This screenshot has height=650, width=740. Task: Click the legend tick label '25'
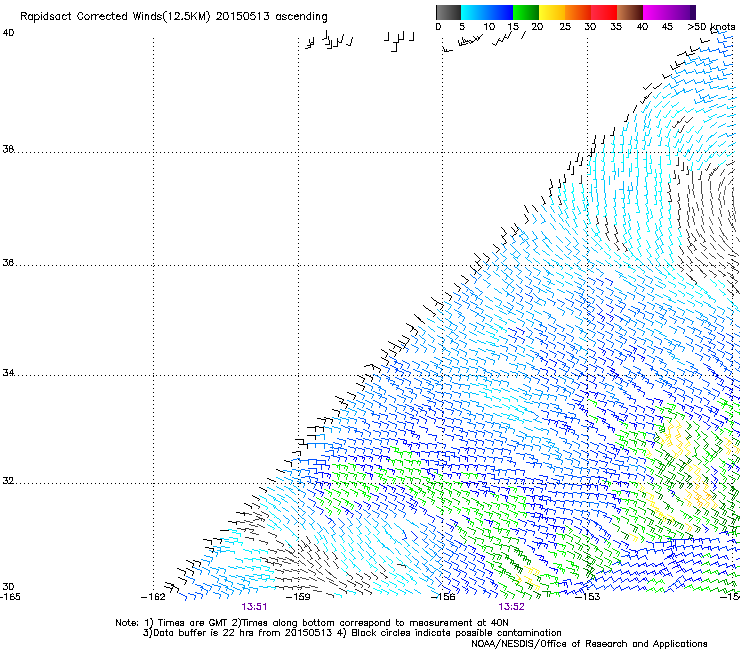[565, 27]
